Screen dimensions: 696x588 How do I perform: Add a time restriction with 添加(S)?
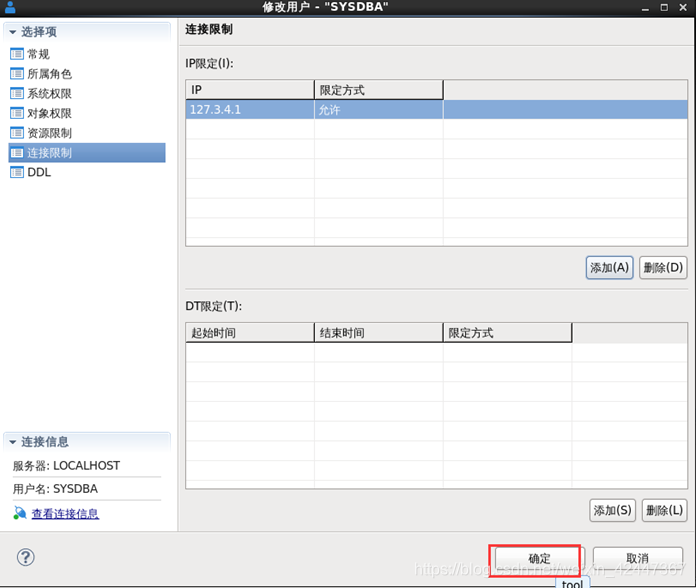point(613,510)
